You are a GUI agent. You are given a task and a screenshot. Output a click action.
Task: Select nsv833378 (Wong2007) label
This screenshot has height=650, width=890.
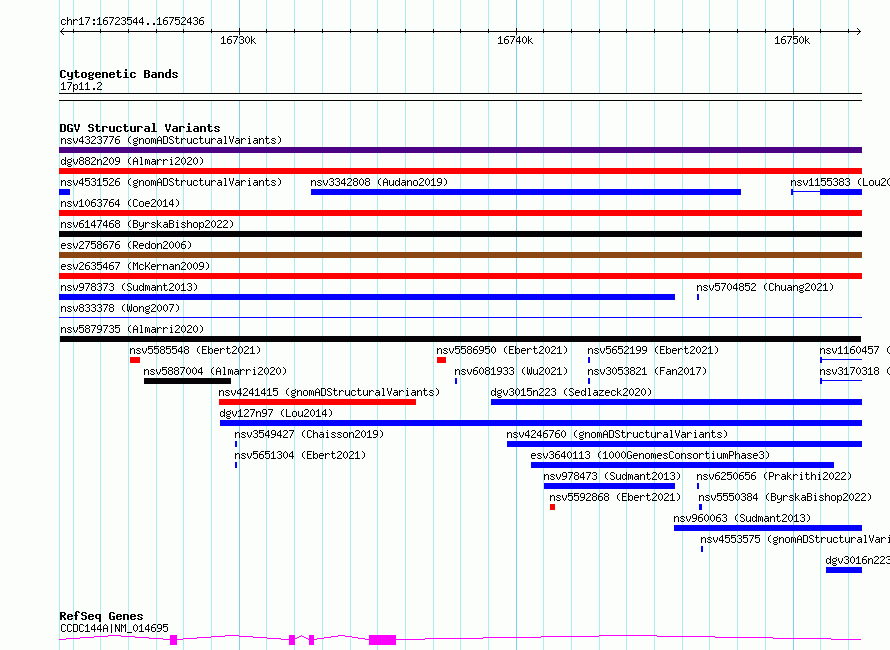[120, 308]
